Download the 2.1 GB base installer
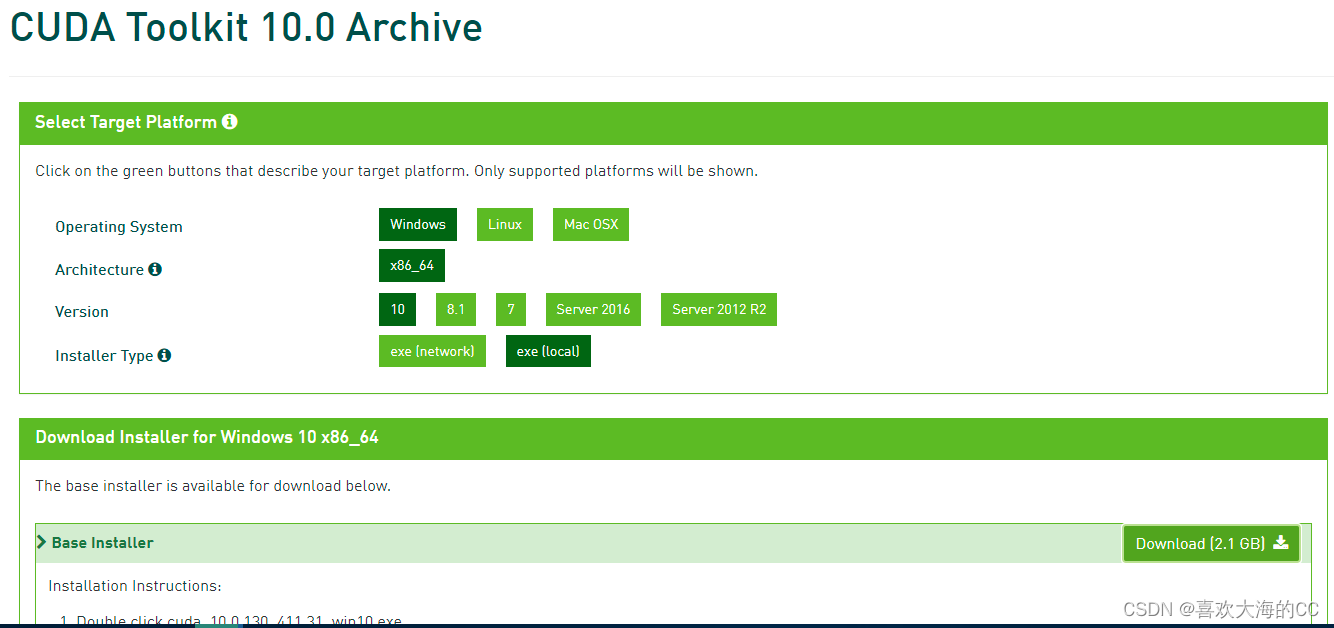The height and width of the screenshot is (628, 1334). point(1211,544)
